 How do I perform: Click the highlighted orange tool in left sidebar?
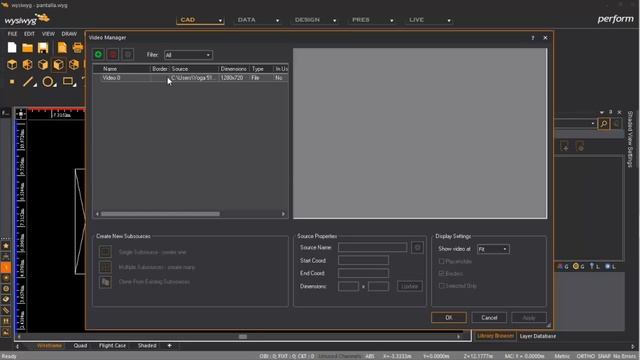[x=6, y=267]
